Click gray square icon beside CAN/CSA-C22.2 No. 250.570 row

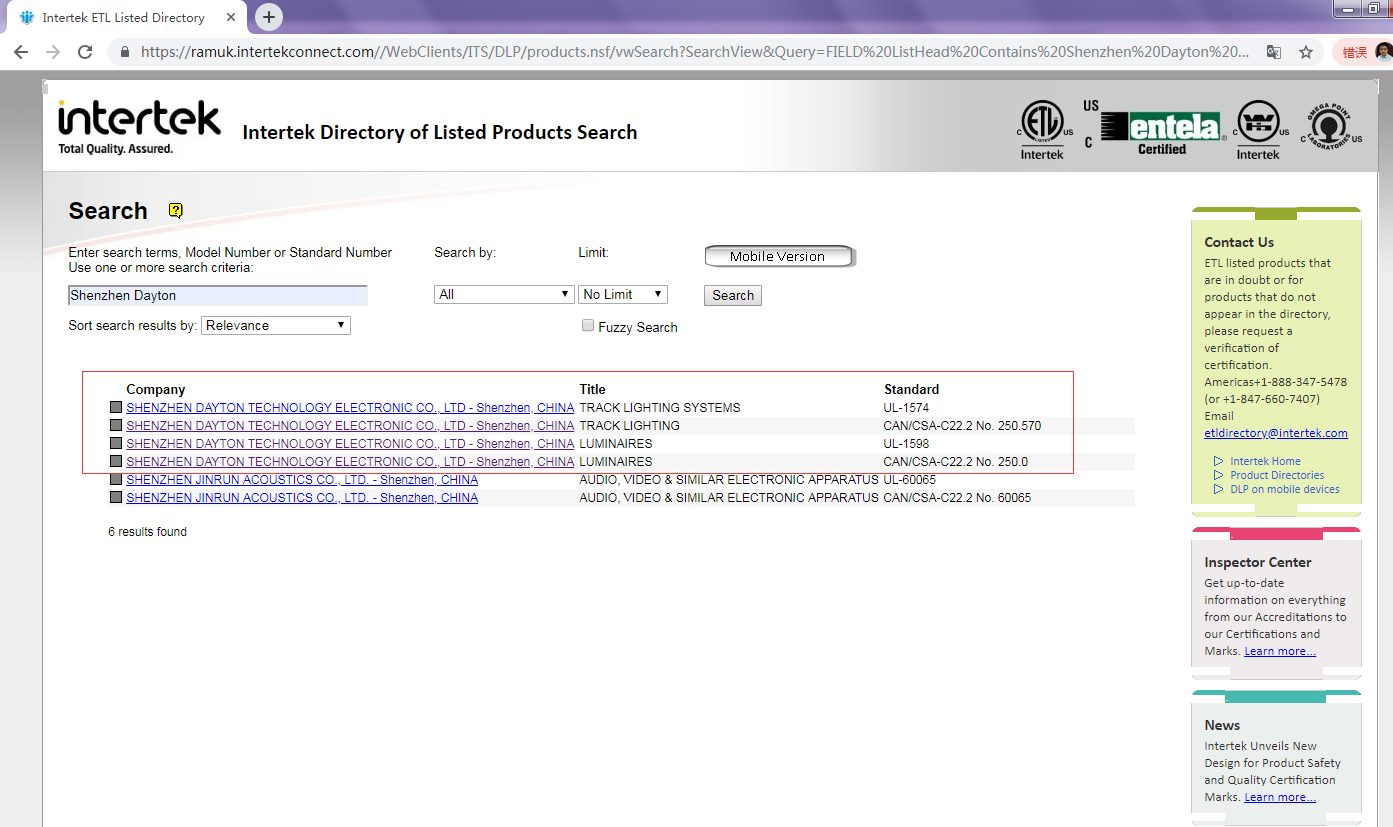[115, 425]
